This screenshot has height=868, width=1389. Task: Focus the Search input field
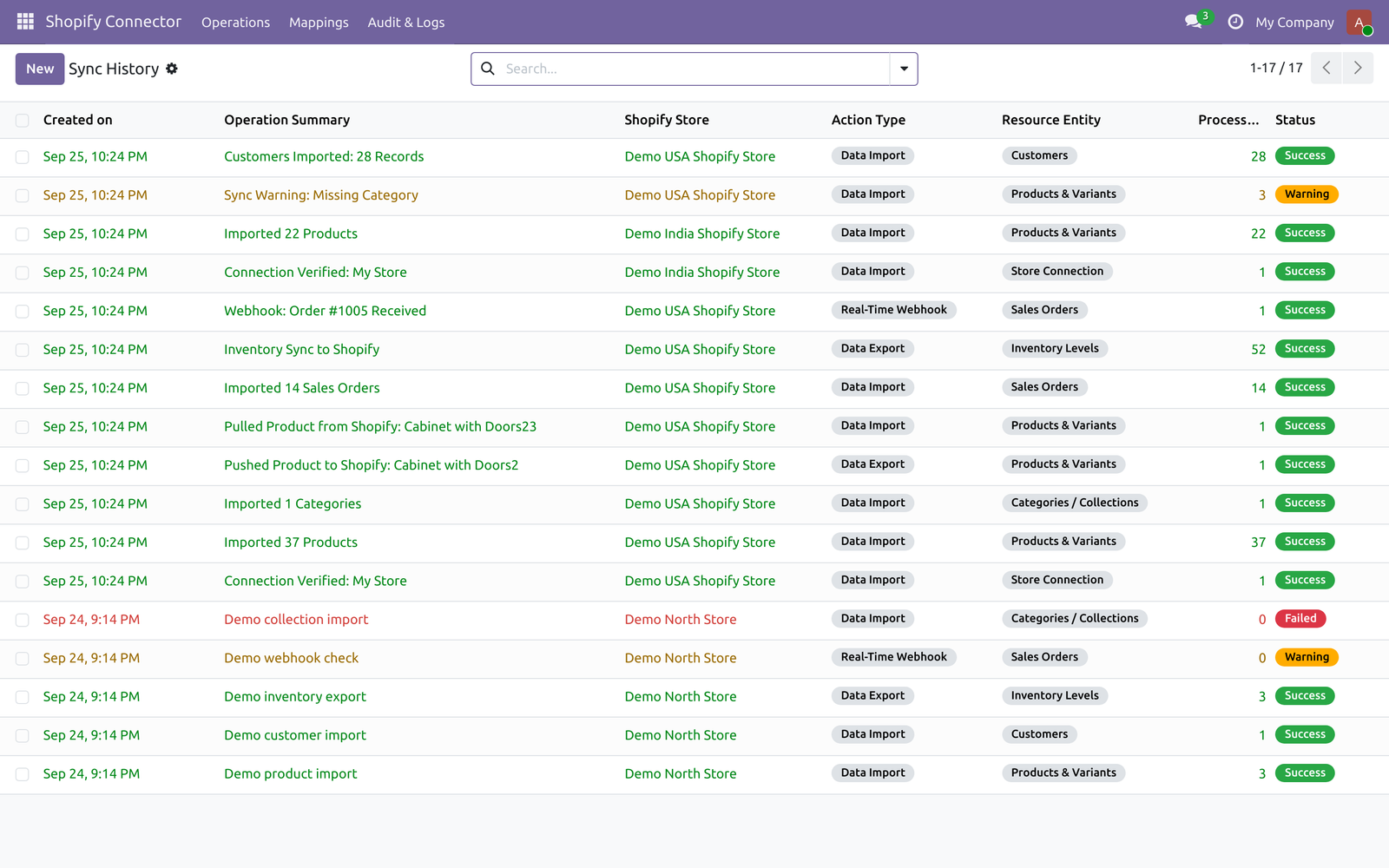pyautogui.click(x=694, y=69)
